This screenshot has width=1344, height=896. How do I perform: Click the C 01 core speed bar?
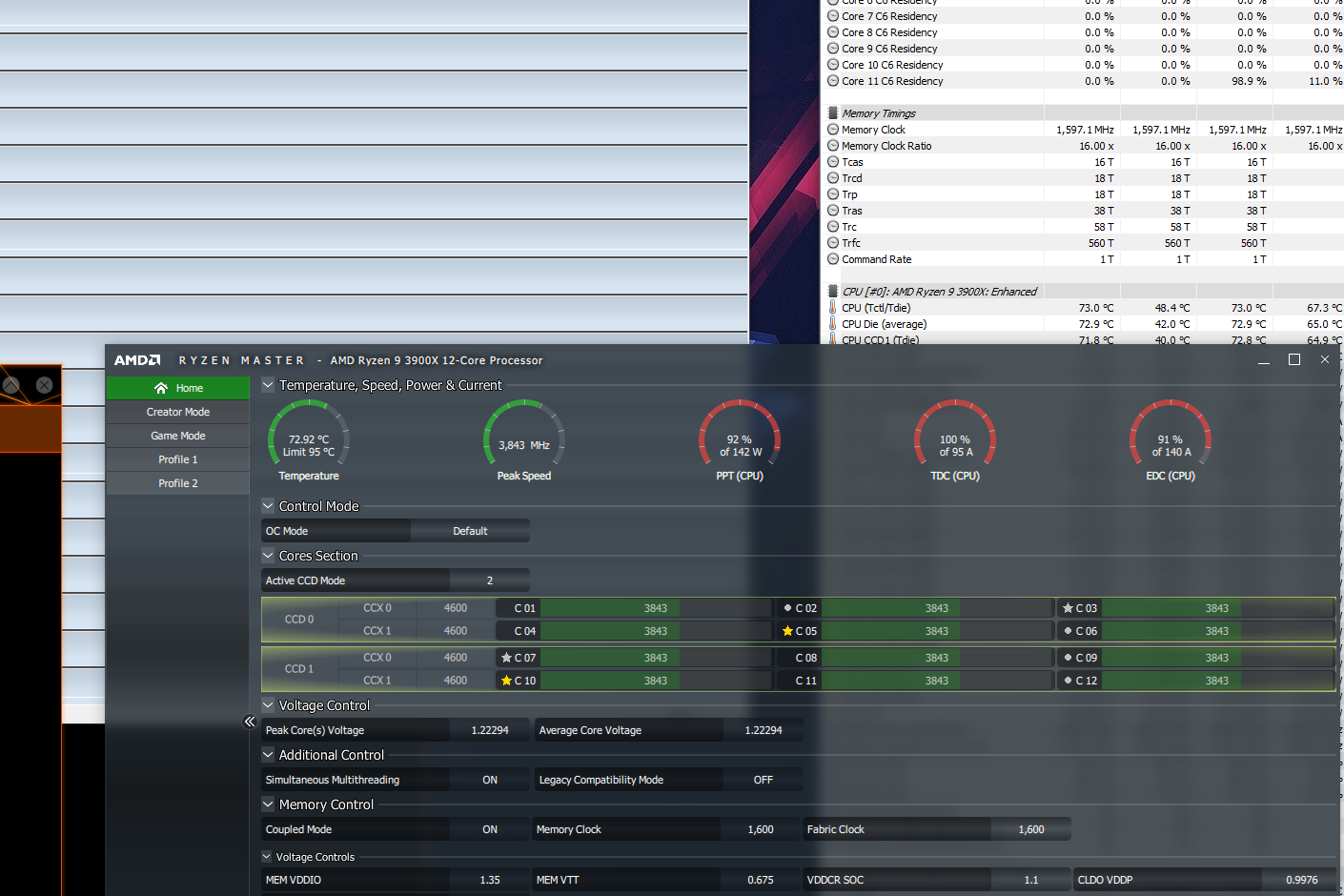656,608
